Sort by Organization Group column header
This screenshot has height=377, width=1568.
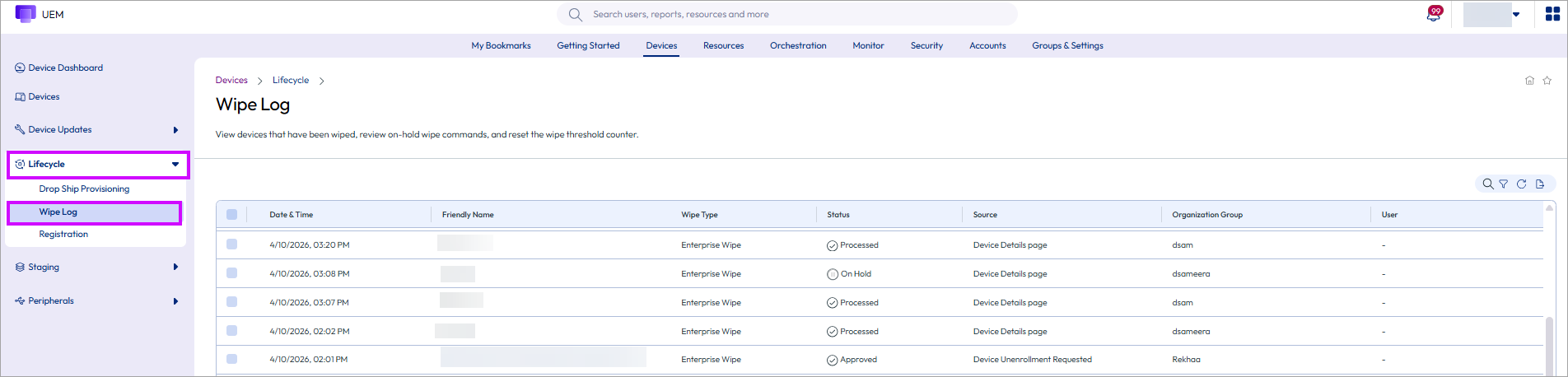1207,215
